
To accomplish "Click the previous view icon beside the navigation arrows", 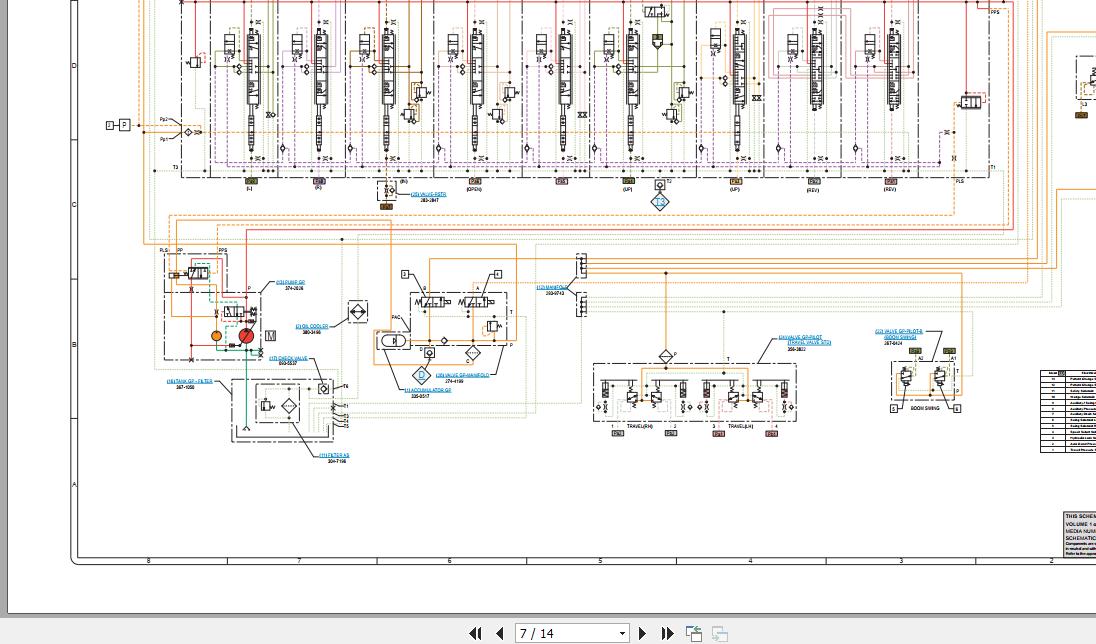I will pos(693,633).
